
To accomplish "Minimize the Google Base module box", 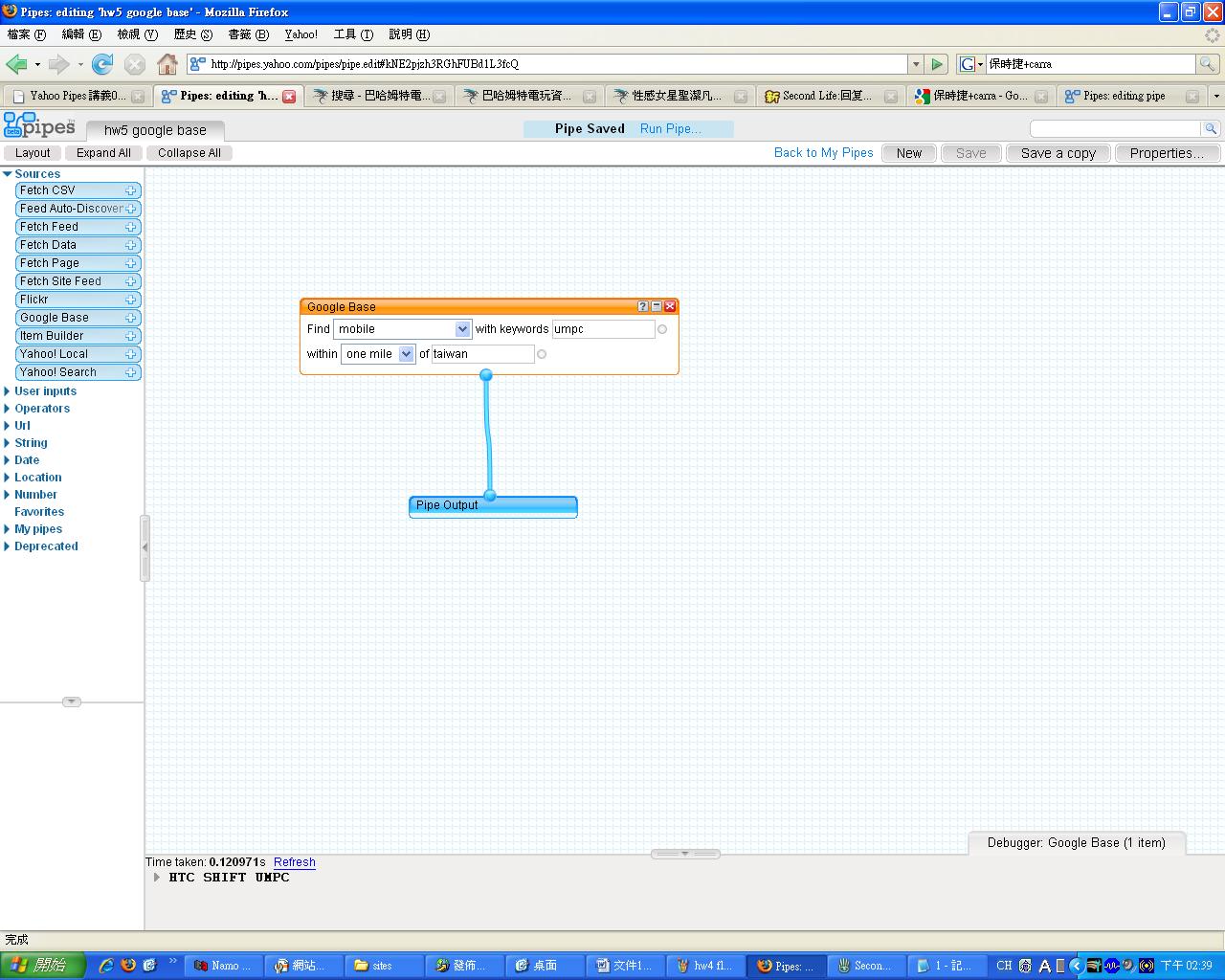I will pyautogui.click(x=657, y=306).
